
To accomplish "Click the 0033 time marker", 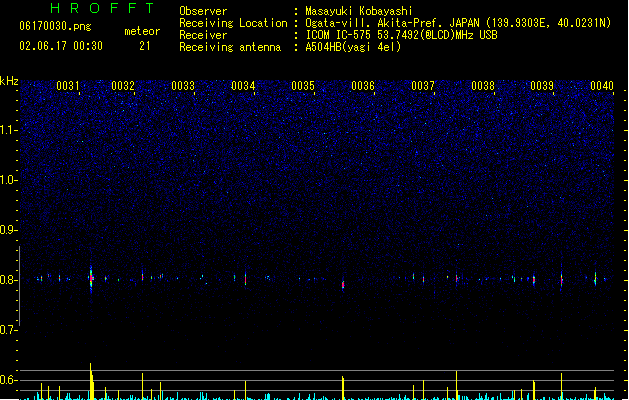I will 183,86.
